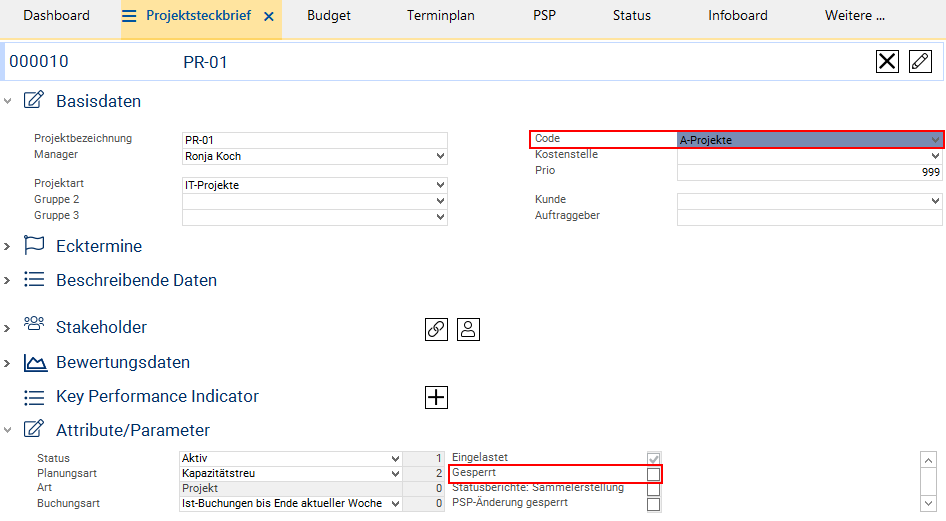Click the attribute list scrollbar down arrow
This screenshot has height=521, width=946.
(927, 503)
